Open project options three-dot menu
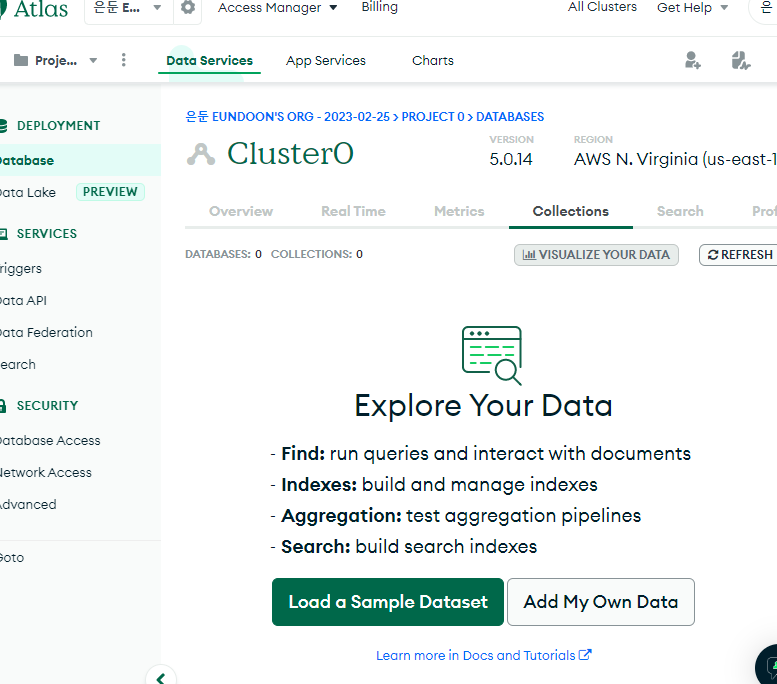The height and width of the screenshot is (684, 777). 124,60
